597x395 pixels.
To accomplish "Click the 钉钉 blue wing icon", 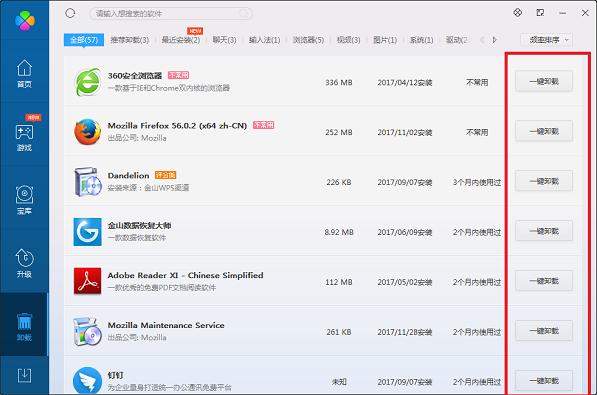I will click(x=88, y=380).
